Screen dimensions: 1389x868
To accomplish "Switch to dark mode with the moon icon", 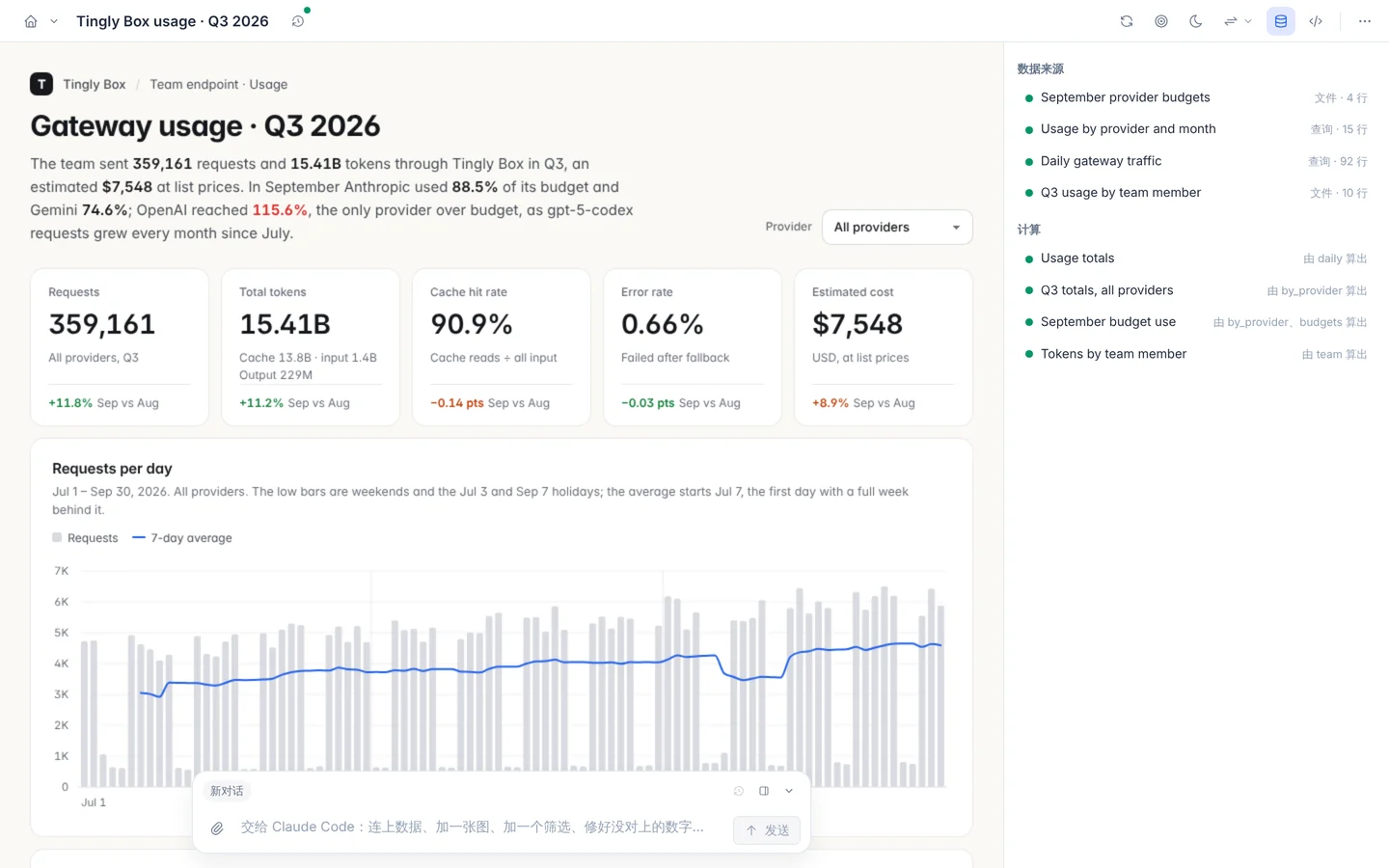I will pos(1196,21).
